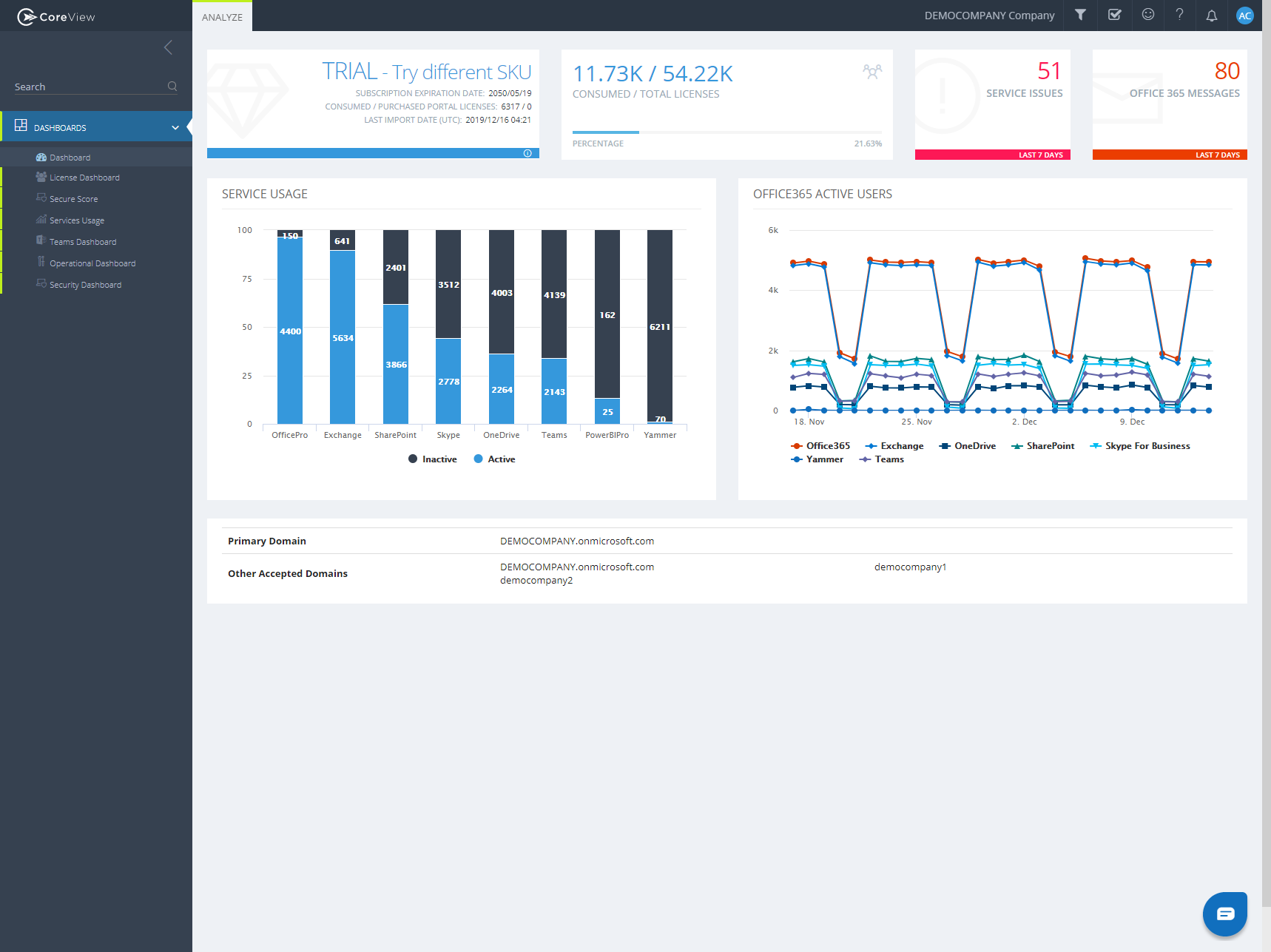Click the consumed/total licenses value
The image size is (1271, 952).
653,73
